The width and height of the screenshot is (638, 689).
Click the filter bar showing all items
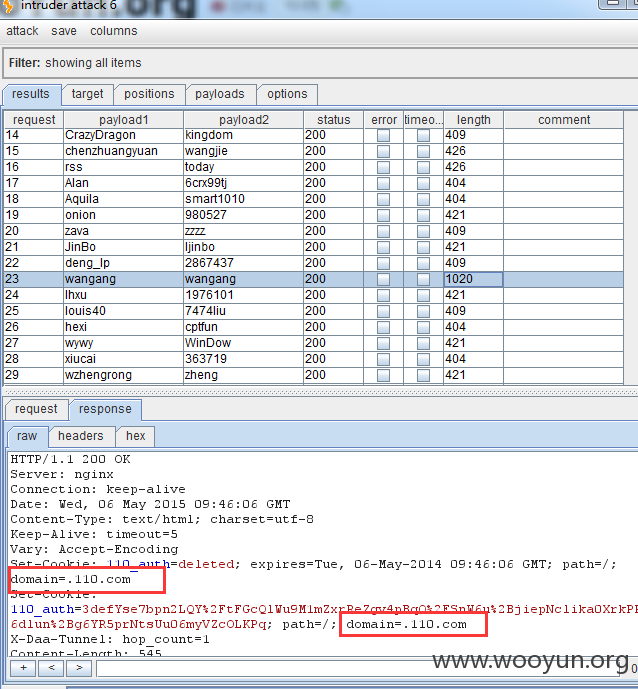tap(321, 63)
